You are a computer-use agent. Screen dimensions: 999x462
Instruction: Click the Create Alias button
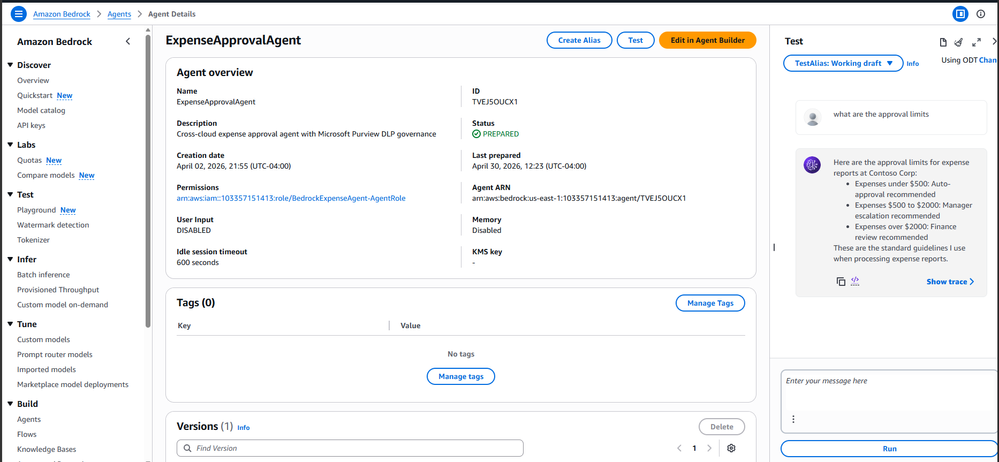click(579, 40)
